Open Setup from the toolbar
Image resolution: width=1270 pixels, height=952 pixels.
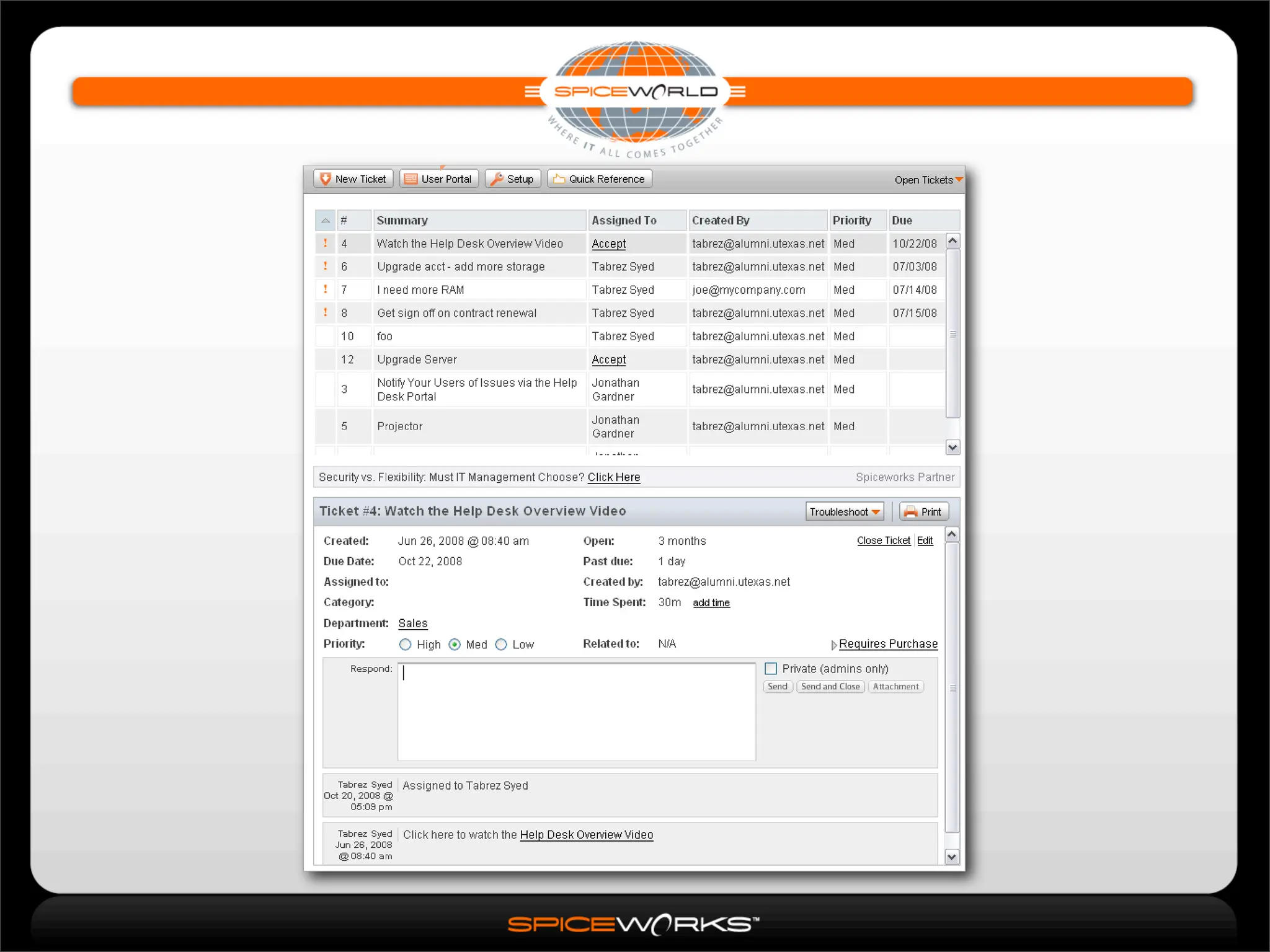click(513, 179)
